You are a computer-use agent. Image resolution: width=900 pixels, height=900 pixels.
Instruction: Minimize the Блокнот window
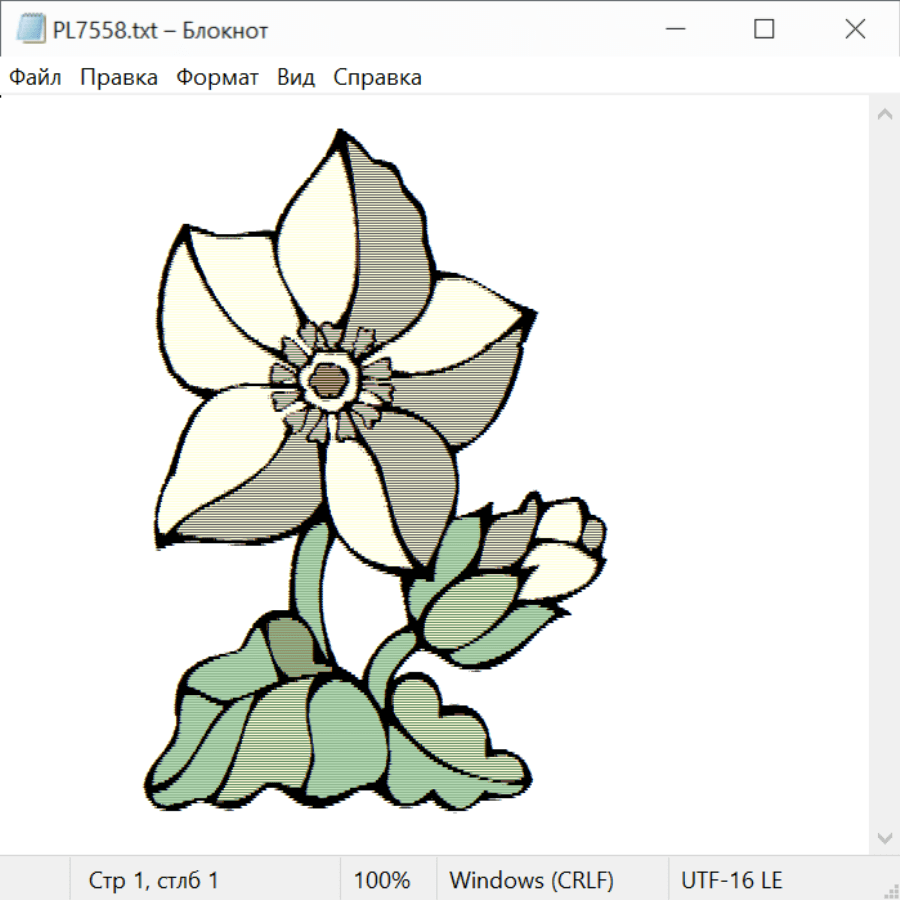tap(673, 30)
